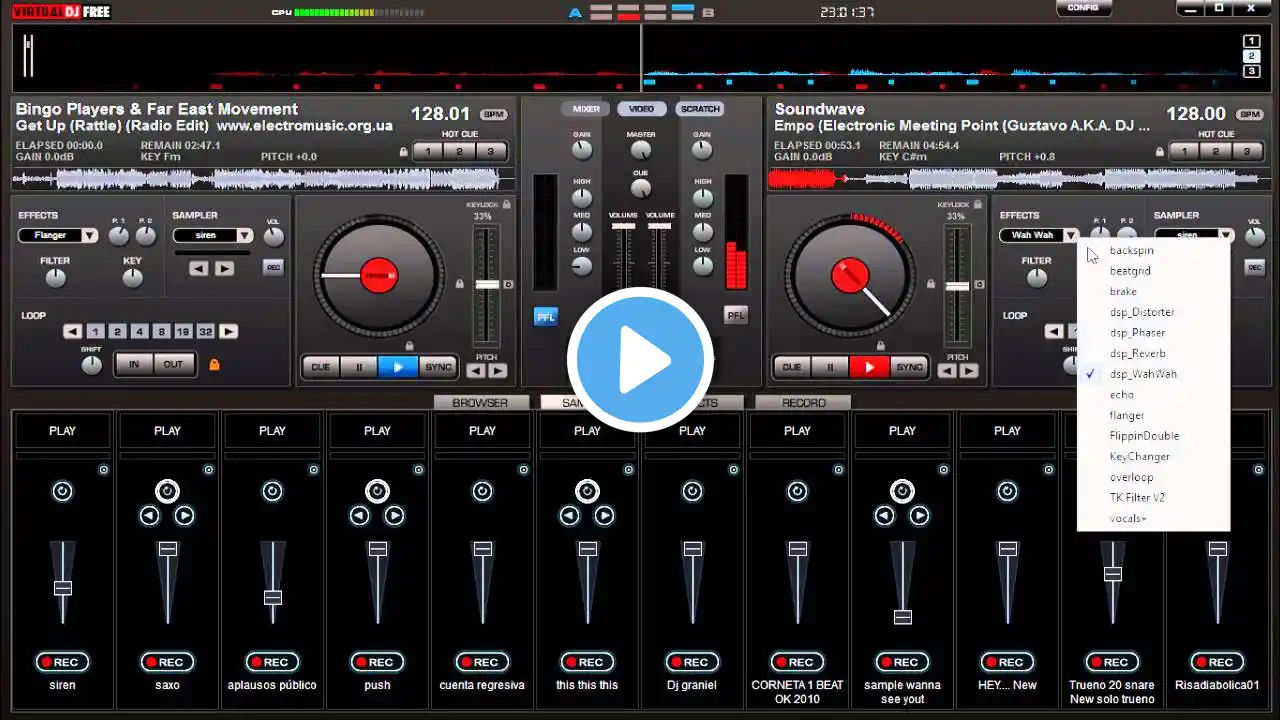Click the left deck CUE button
Screen dimensions: 1280x720
321,367
